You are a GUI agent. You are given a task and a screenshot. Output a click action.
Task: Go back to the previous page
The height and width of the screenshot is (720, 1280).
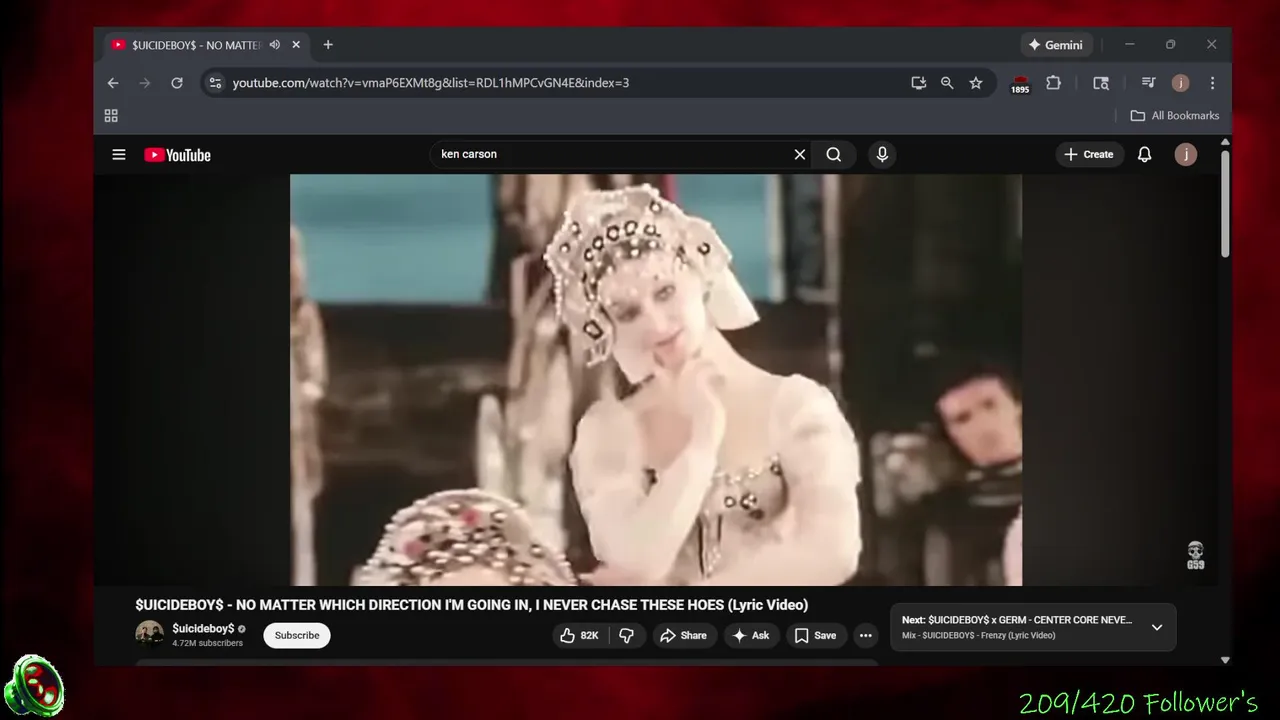(x=113, y=83)
